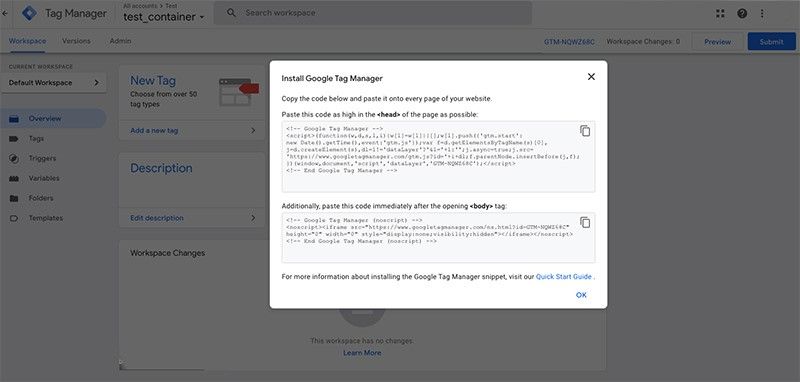The image size is (800, 382).
Task: Switch to the Workspace tab
Action: click(27, 41)
